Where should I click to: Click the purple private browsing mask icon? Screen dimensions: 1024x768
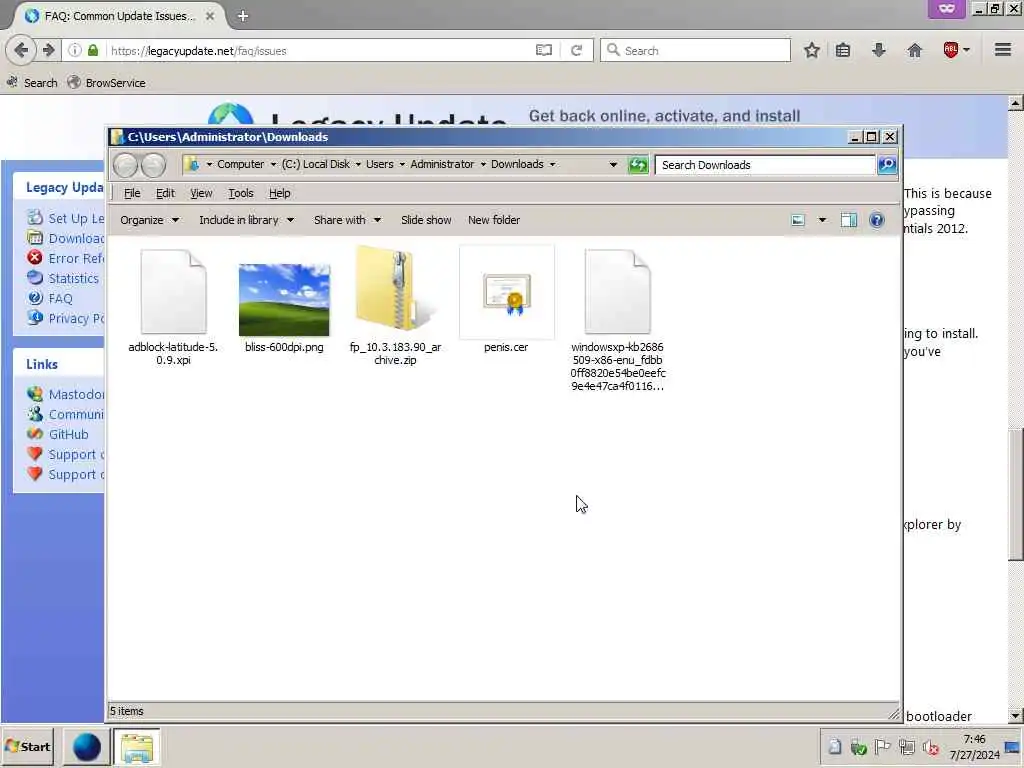pos(946,9)
